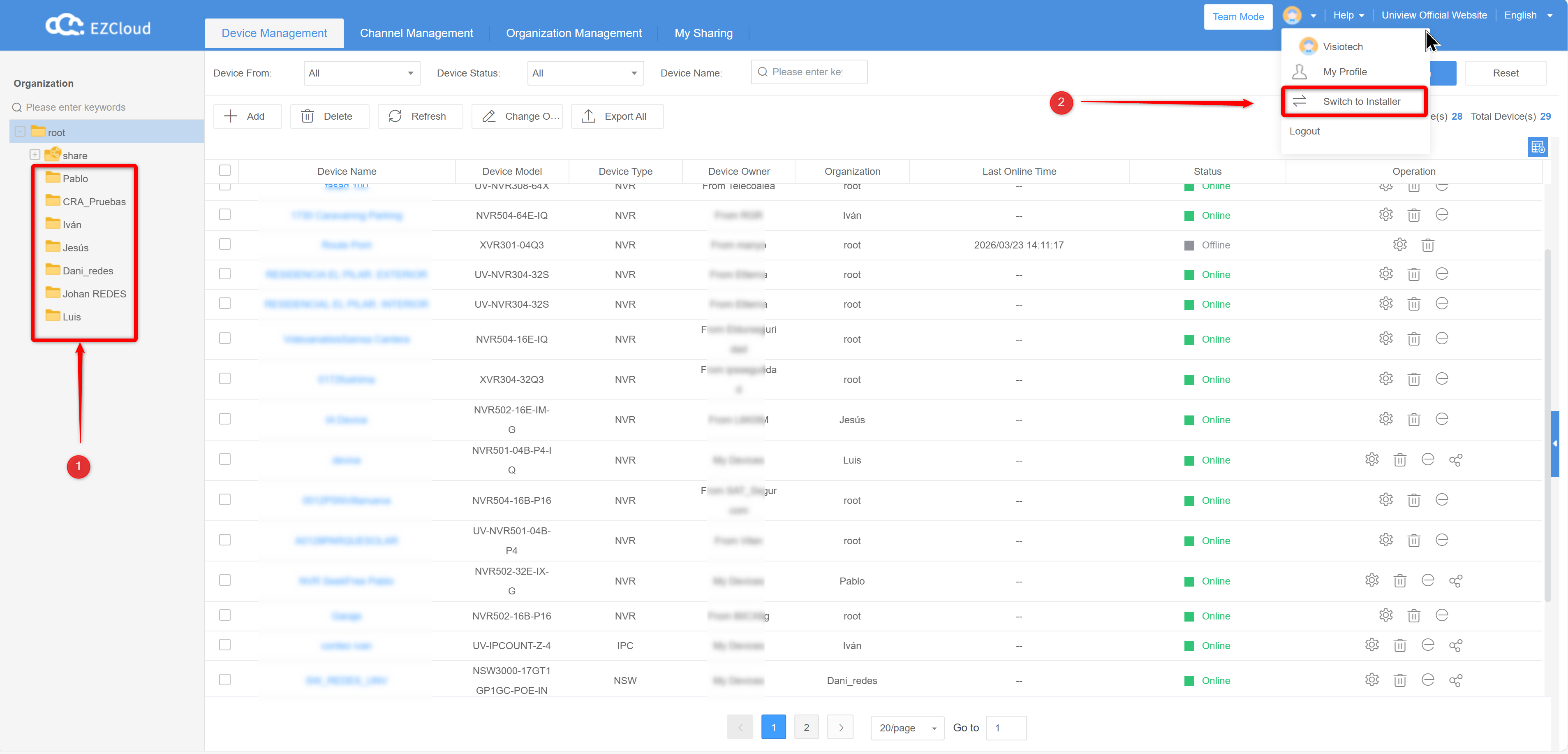Toggle the select-all checkbox in table header
The height and width of the screenshot is (754, 1568).
point(224,171)
